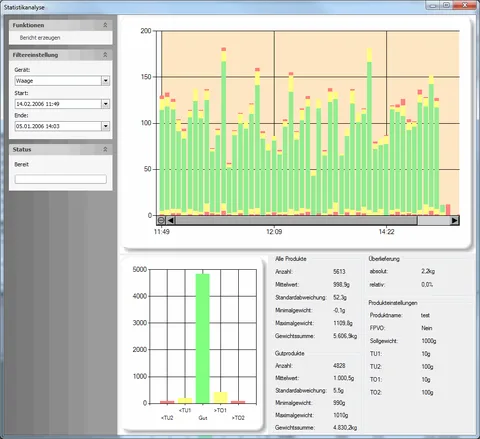Click the Bereit status text
480x439 pixels.
[x=22, y=164]
